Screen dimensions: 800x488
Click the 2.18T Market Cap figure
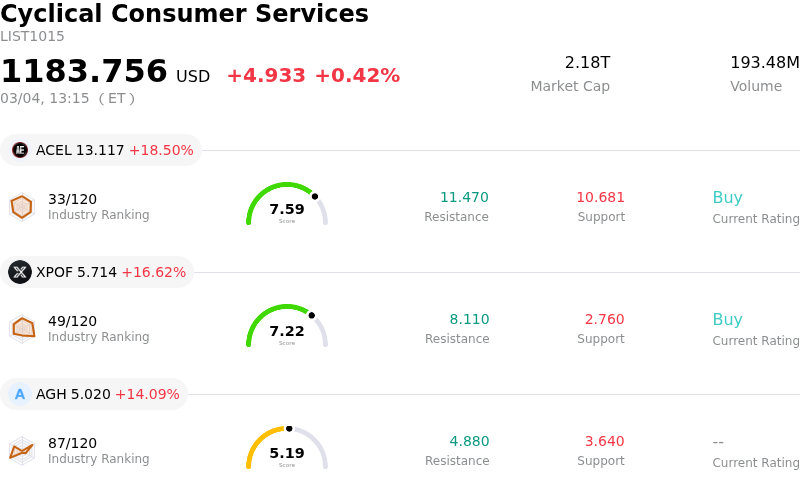(587, 63)
